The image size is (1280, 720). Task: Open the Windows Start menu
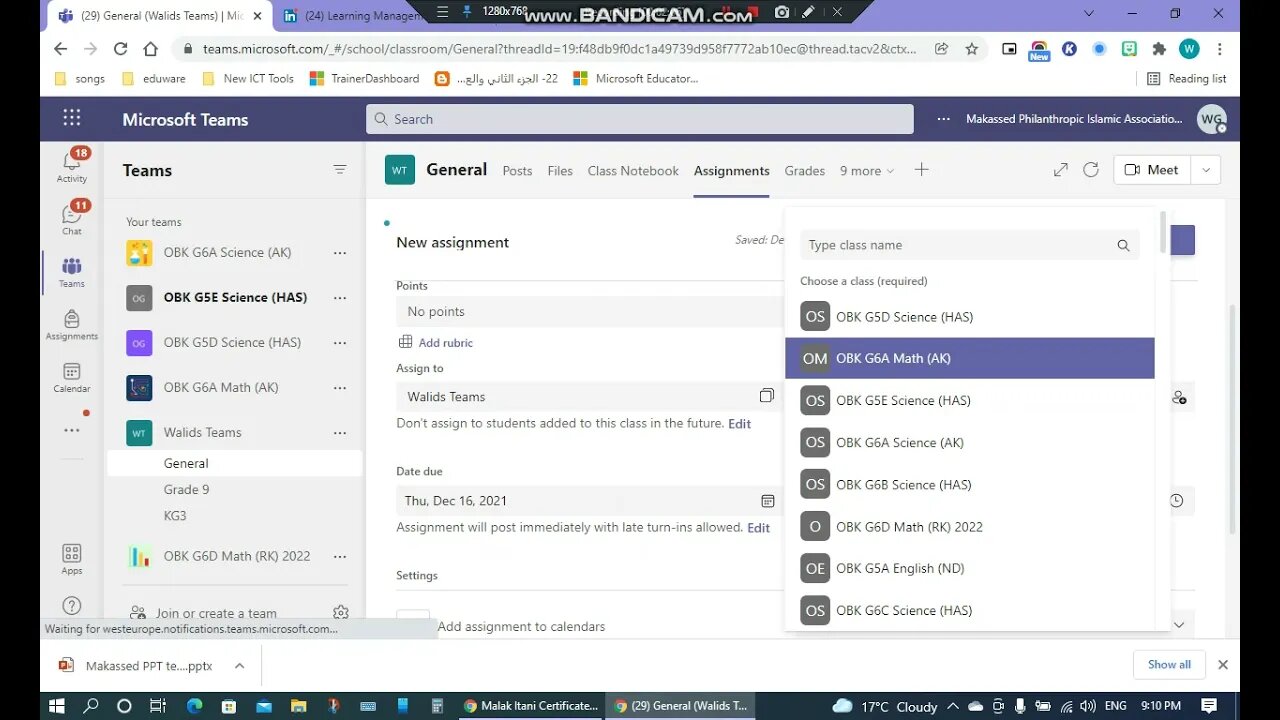(57, 706)
